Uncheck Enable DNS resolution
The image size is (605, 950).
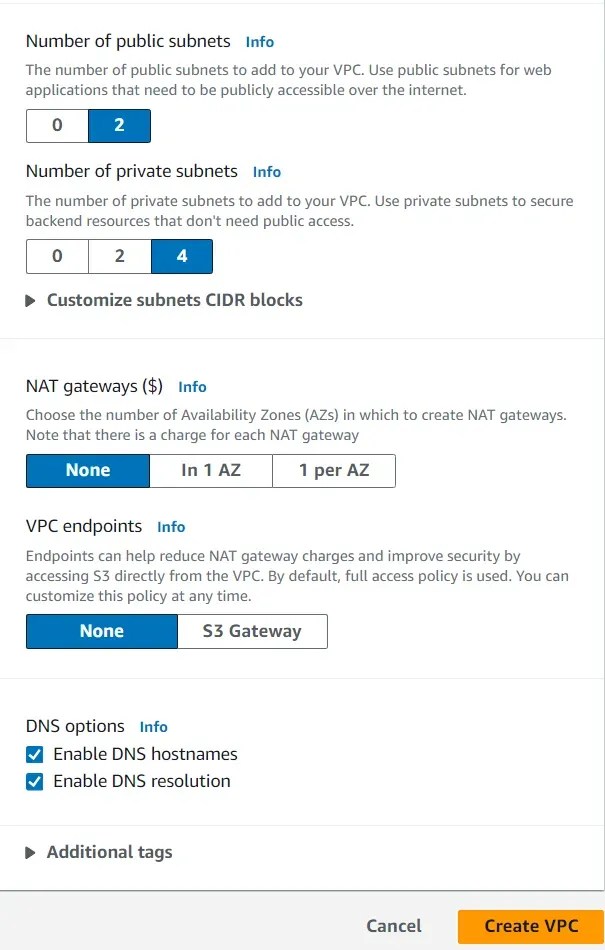click(34, 782)
